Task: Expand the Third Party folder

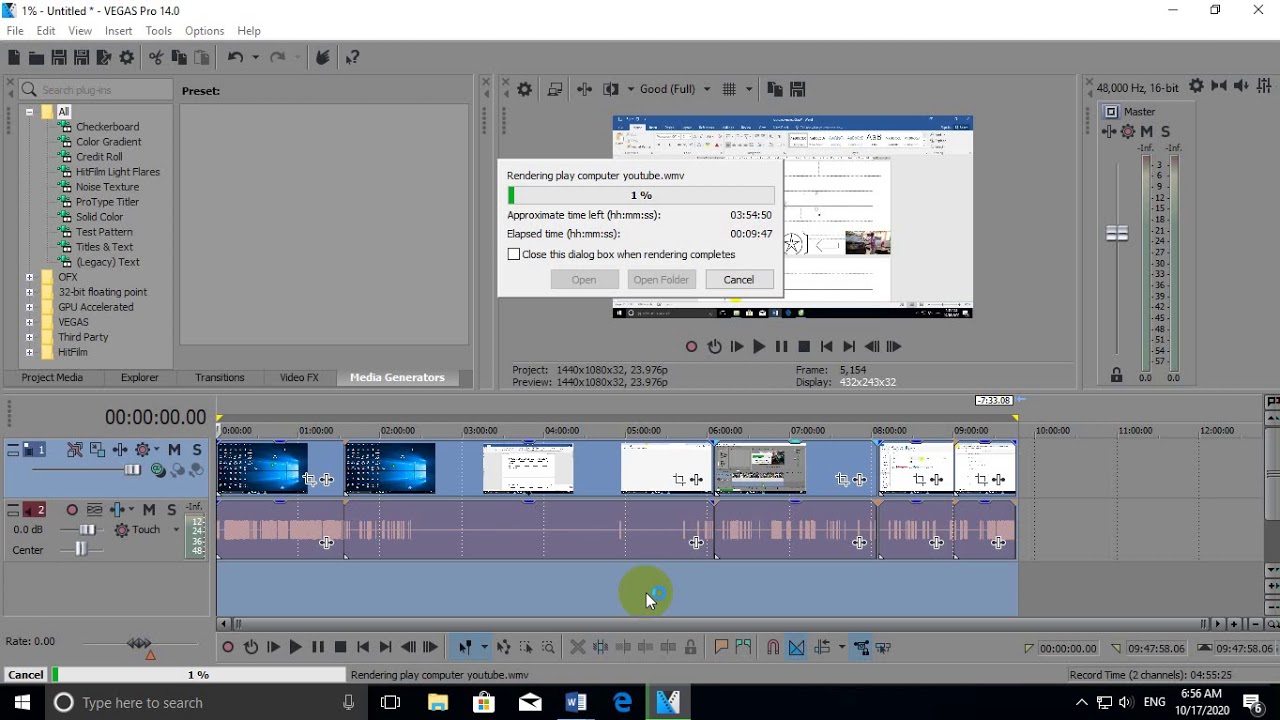Action: [29, 337]
